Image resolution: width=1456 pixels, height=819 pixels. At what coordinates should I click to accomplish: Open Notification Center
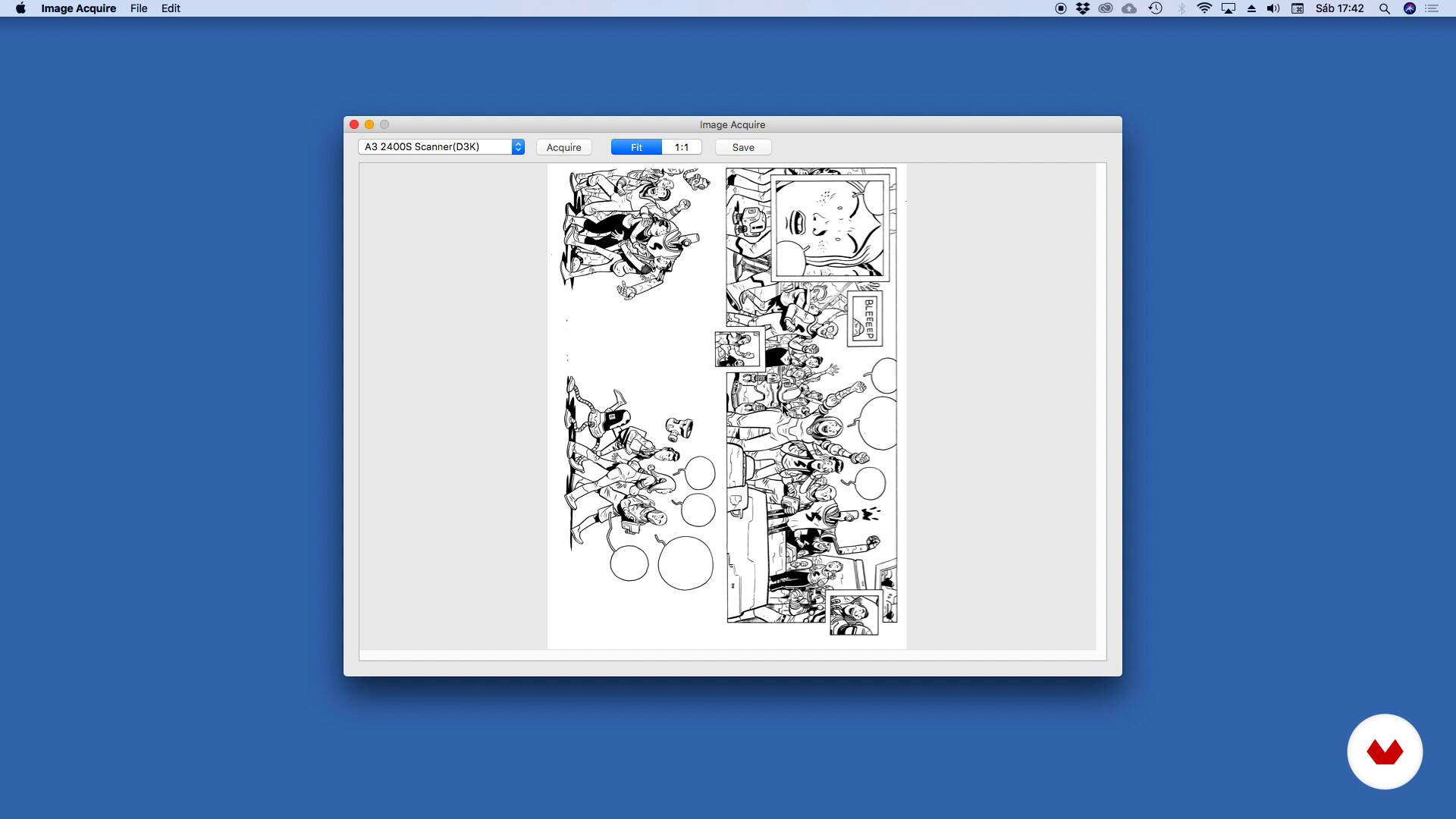1432,8
